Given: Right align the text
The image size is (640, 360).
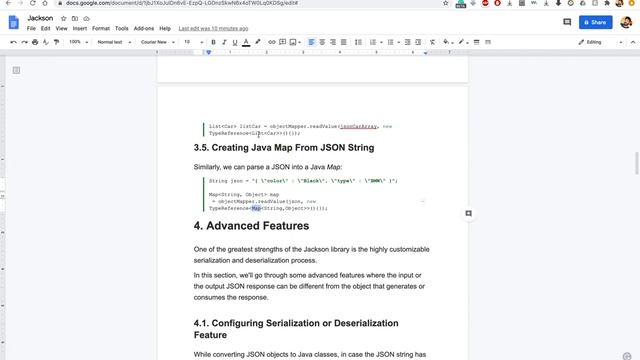Looking at the screenshot, I should coord(333,42).
